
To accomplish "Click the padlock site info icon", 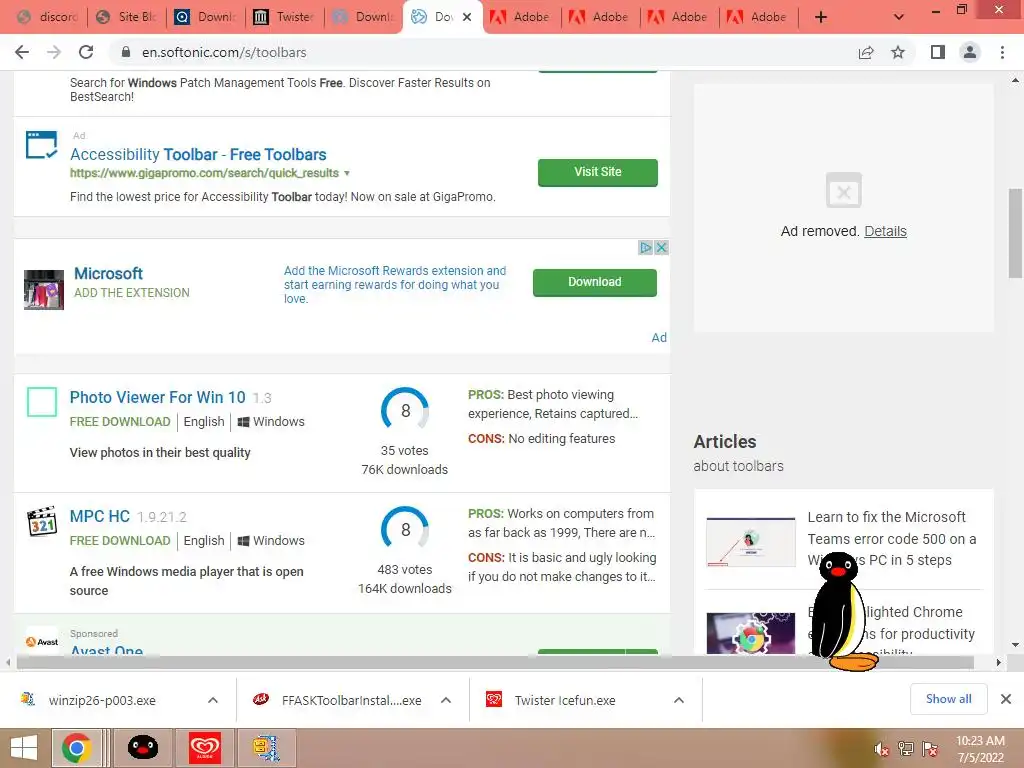I will point(126,52).
